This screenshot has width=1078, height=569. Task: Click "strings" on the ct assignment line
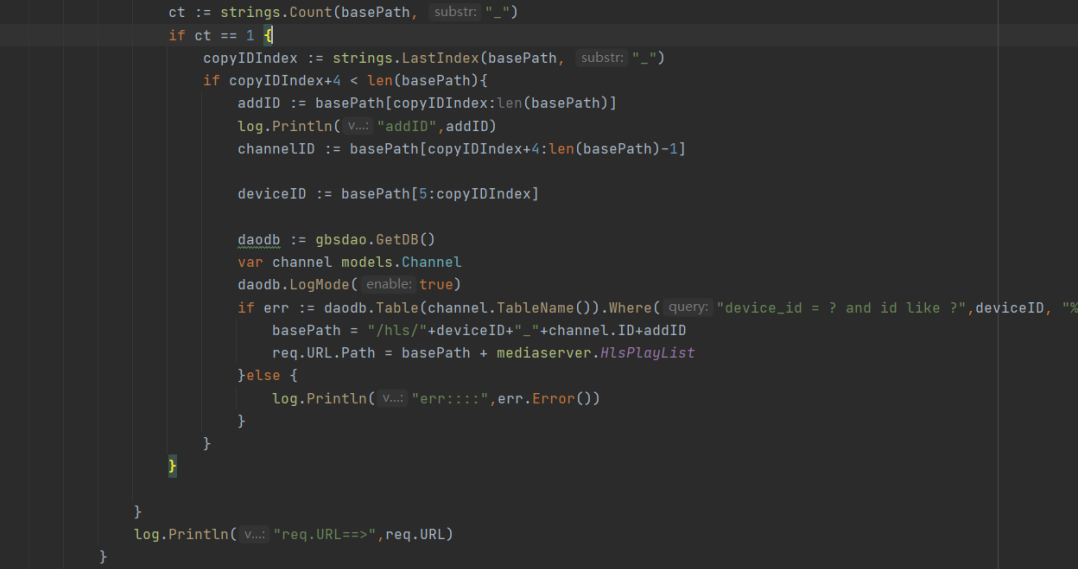tap(250, 12)
